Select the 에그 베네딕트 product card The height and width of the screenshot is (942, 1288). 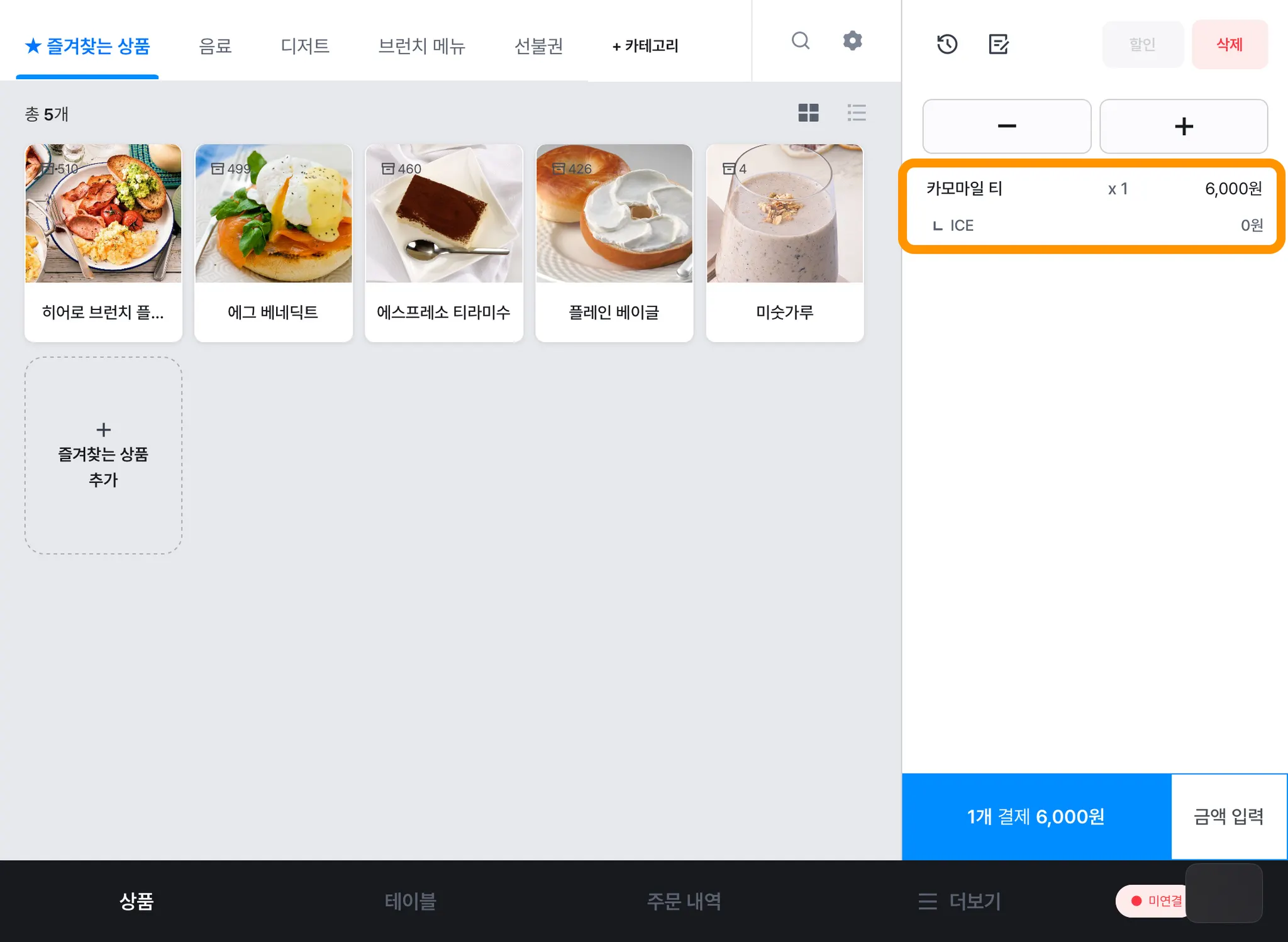point(274,243)
